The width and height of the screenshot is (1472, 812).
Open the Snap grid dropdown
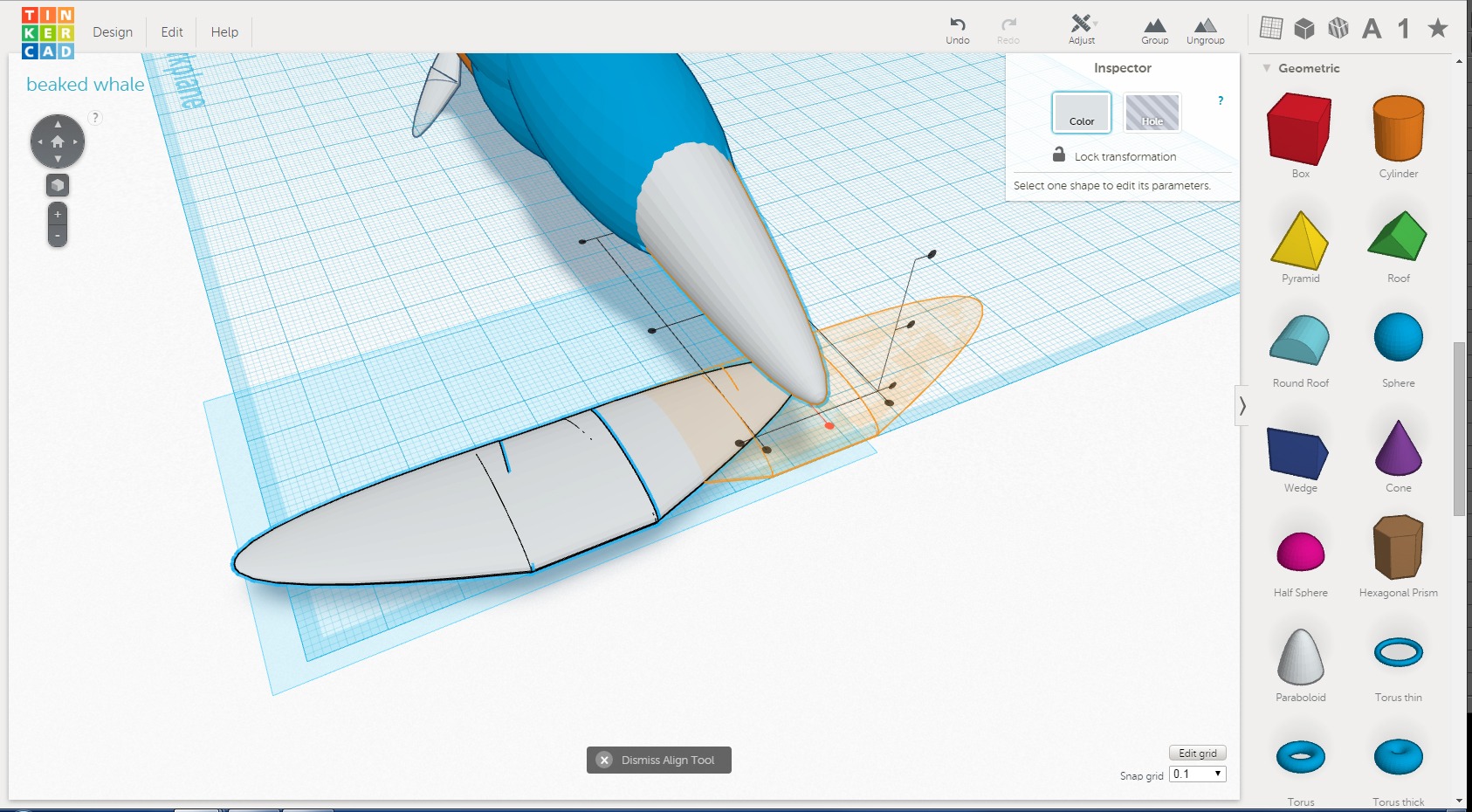tap(1198, 774)
